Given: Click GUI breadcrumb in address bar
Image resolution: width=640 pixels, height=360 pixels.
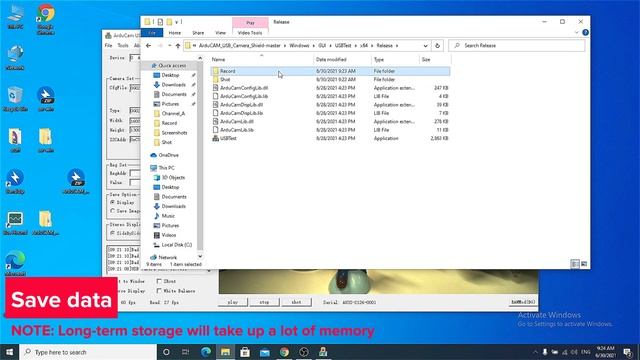Looking at the screenshot, I should tap(322, 46).
